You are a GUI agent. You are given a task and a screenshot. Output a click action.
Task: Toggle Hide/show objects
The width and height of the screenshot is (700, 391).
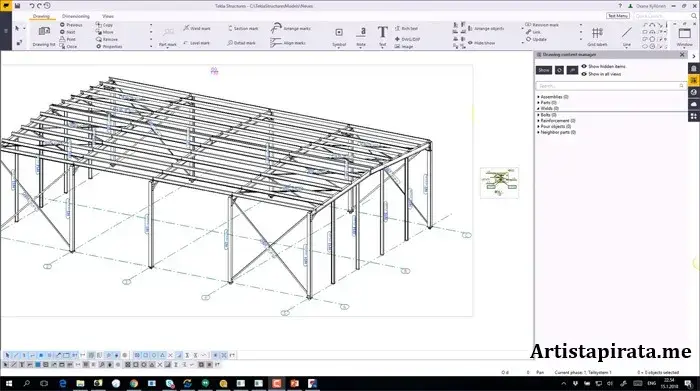tap(481, 43)
